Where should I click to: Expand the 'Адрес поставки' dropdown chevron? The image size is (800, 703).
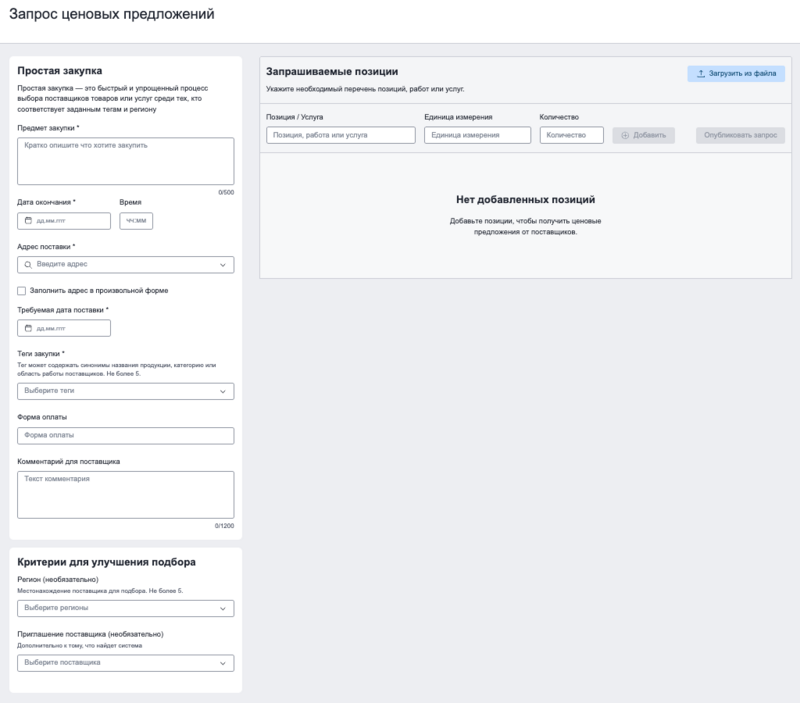pyautogui.click(x=223, y=265)
